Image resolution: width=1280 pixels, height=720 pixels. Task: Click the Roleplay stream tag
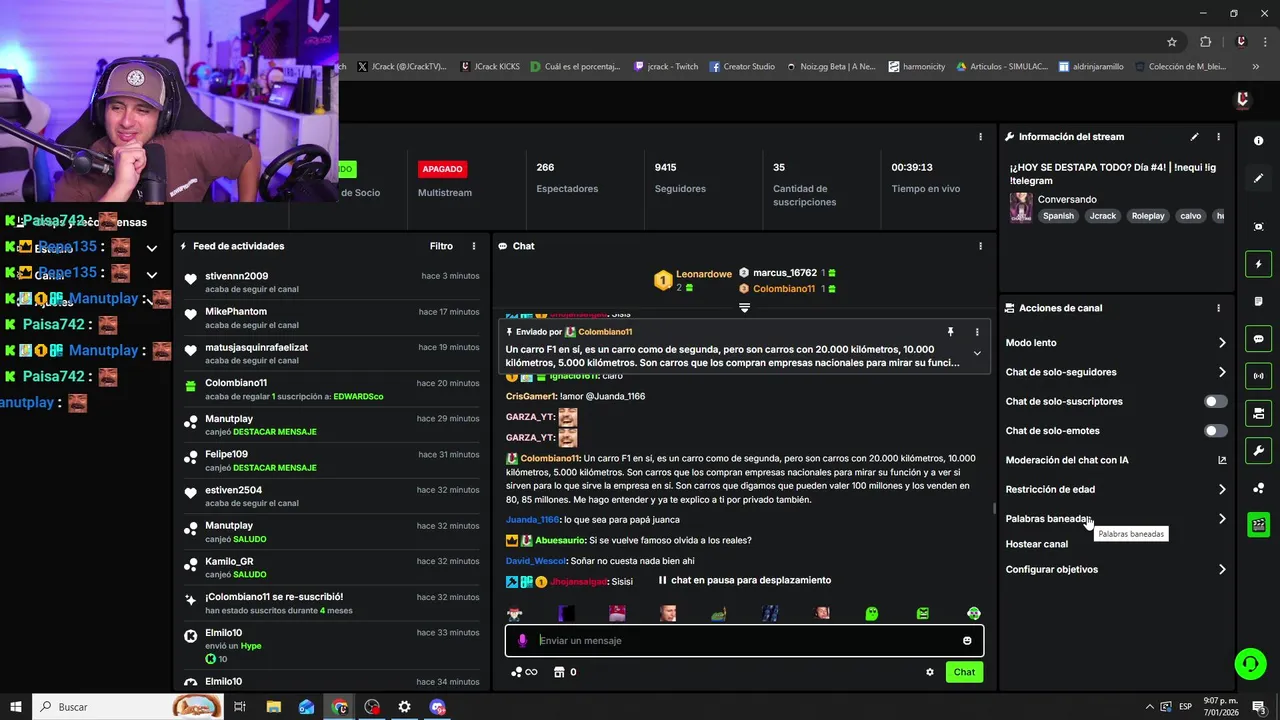[1148, 216]
